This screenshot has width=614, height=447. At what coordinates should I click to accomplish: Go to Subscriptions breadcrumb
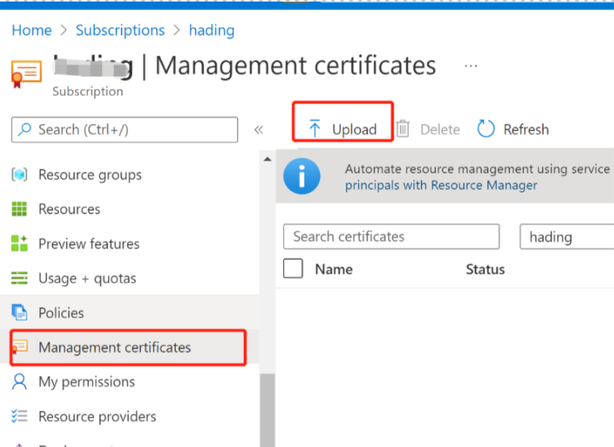pos(120,30)
